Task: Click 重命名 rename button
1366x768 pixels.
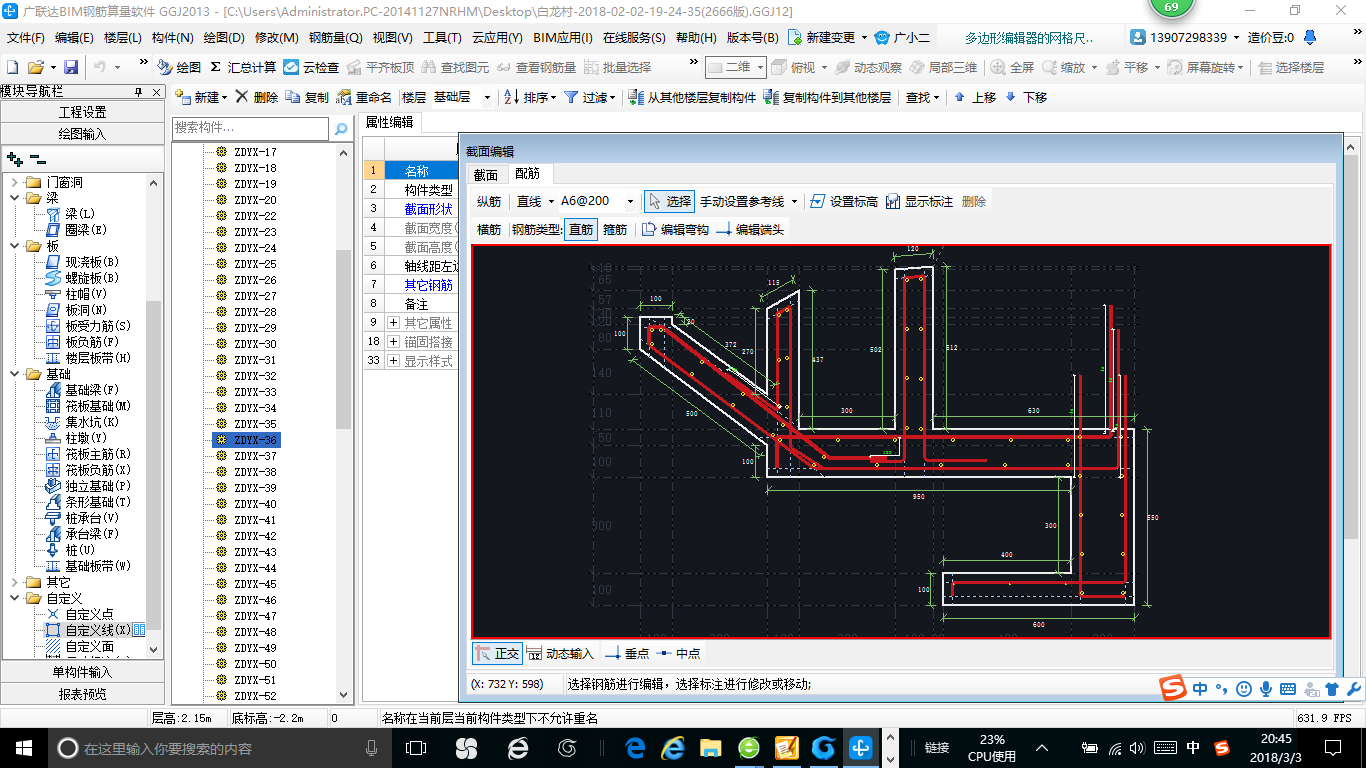Action: coord(364,97)
